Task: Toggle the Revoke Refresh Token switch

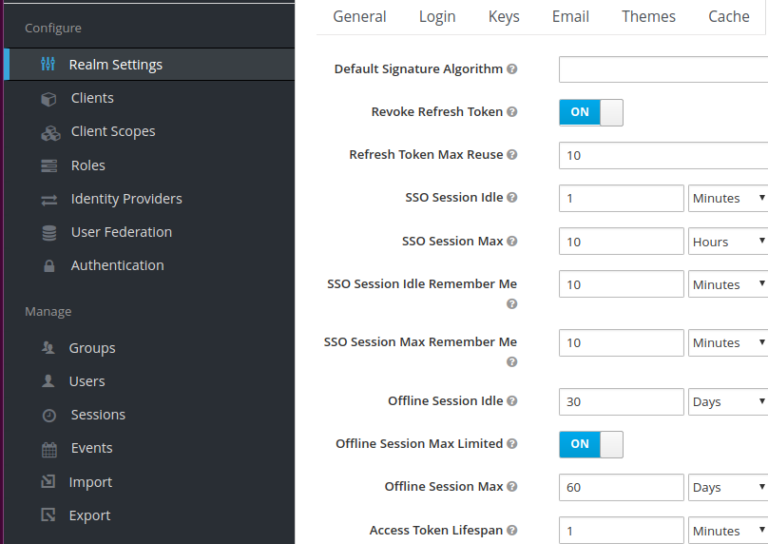Action: 591,112
